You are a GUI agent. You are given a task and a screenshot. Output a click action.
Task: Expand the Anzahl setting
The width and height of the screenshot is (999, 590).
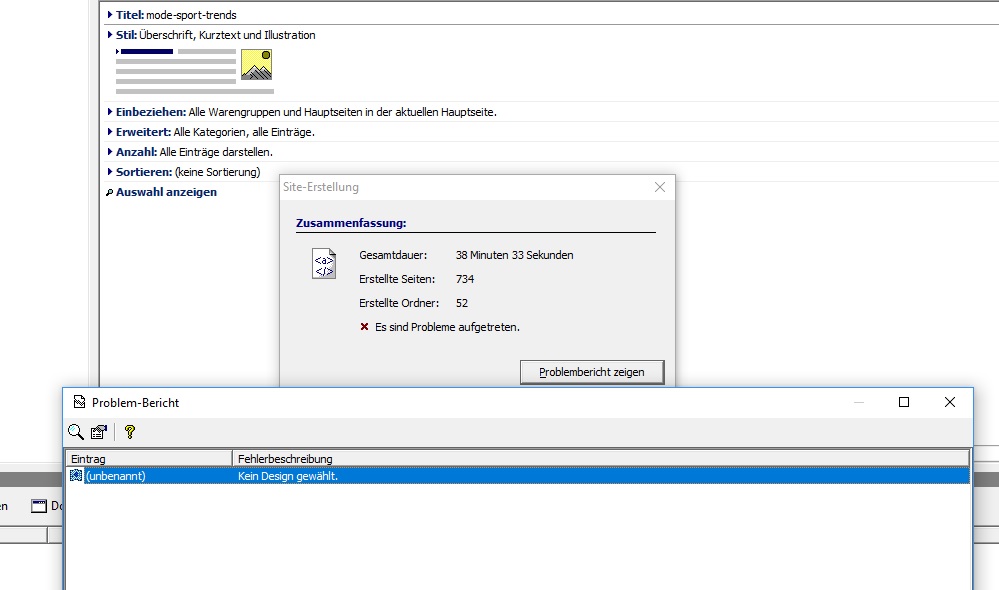(x=110, y=152)
